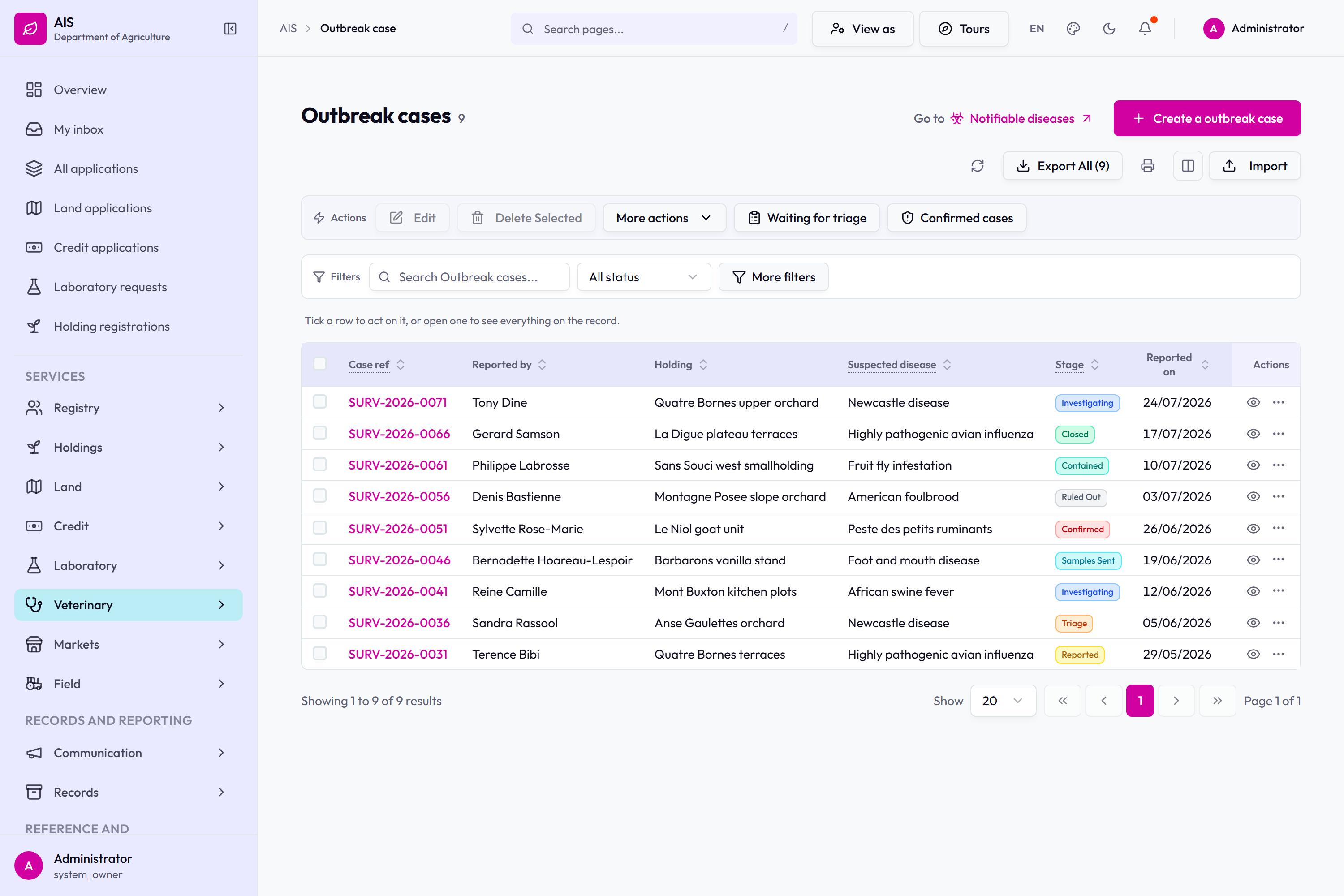The height and width of the screenshot is (896, 1344).
Task: Open the All status dropdown
Action: click(644, 277)
